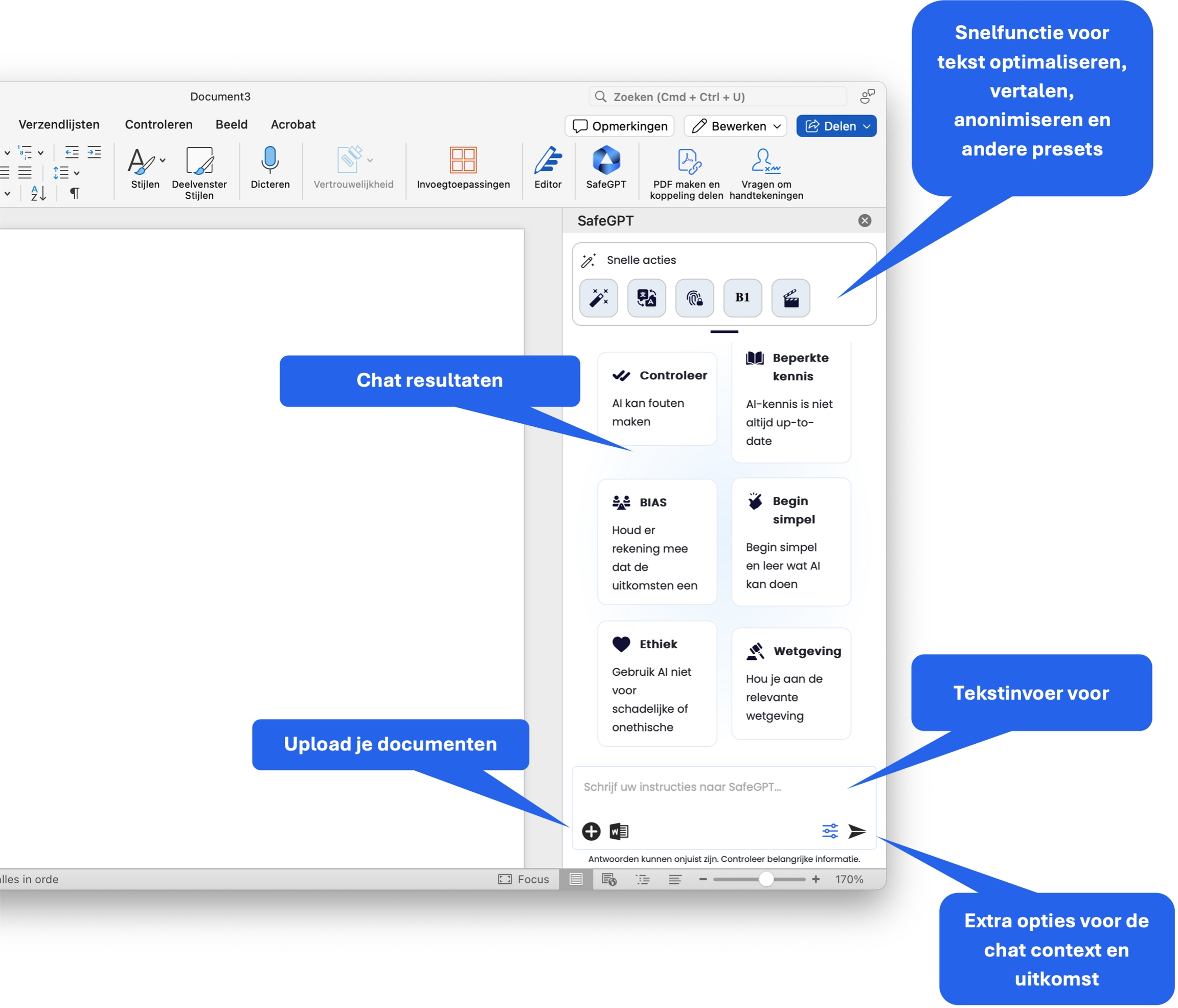Click the plus upload button in SafeGPT
Viewport: 1178px width, 1008px height.
point(591,831)
